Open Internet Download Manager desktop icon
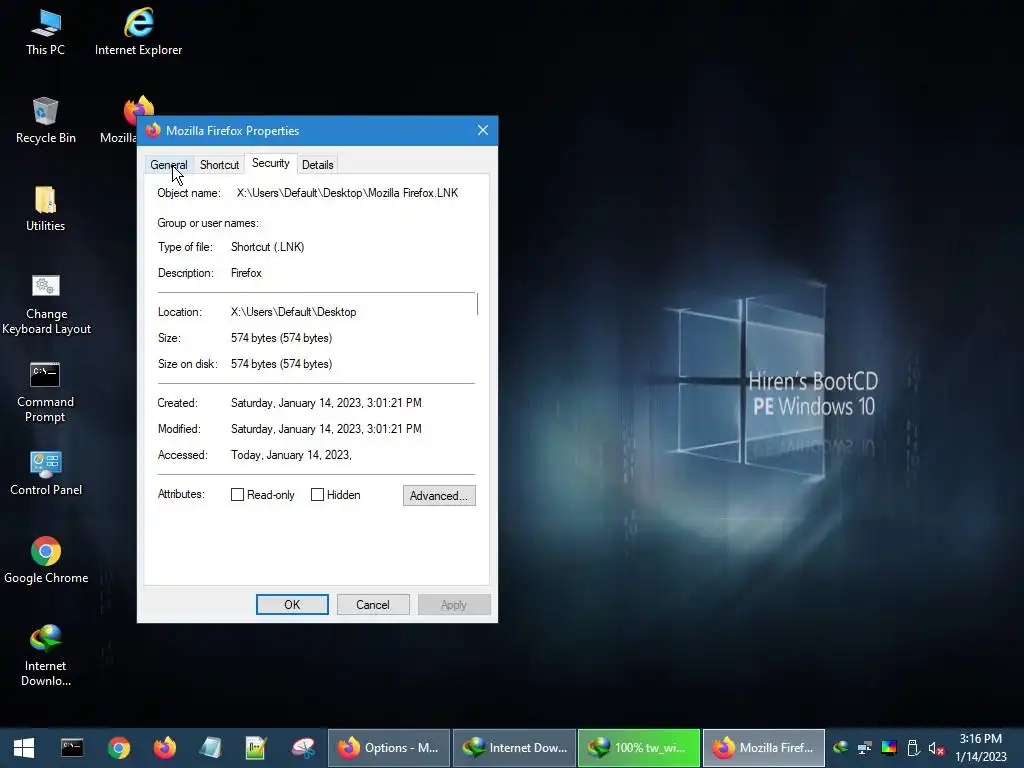 coord(46,656)
